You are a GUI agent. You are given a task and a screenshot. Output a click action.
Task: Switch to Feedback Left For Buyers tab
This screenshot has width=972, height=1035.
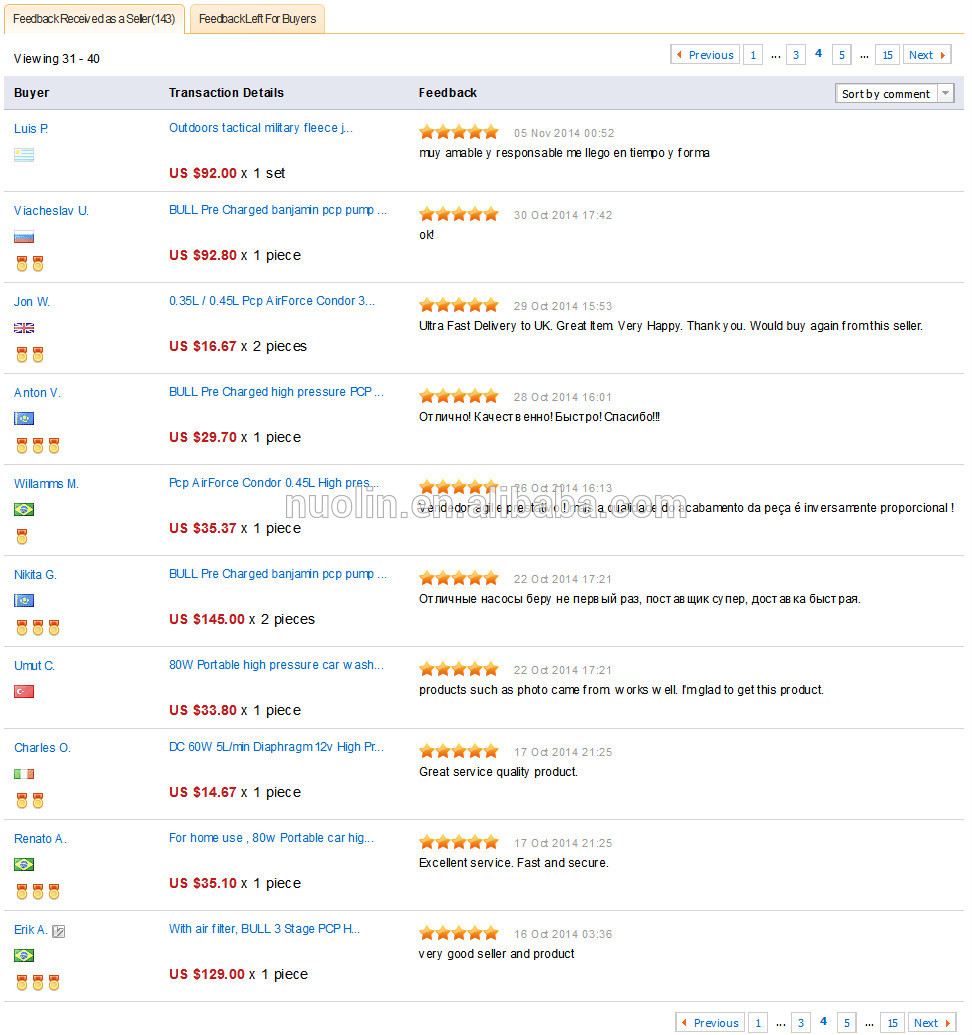[x=257, y=19]
